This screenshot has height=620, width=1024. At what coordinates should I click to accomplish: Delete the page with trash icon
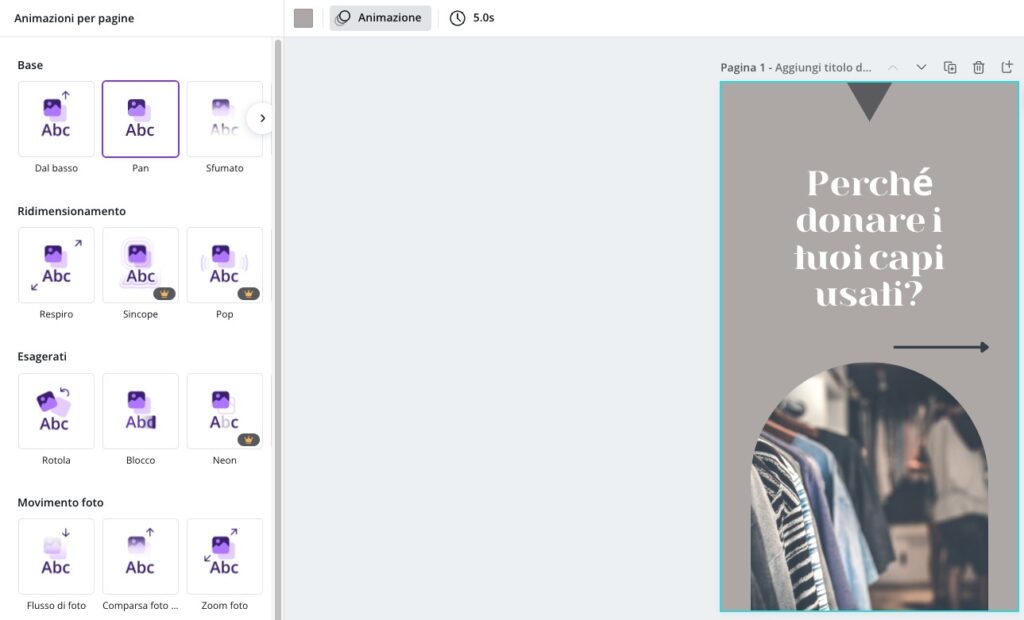click(x=978, y=67)
